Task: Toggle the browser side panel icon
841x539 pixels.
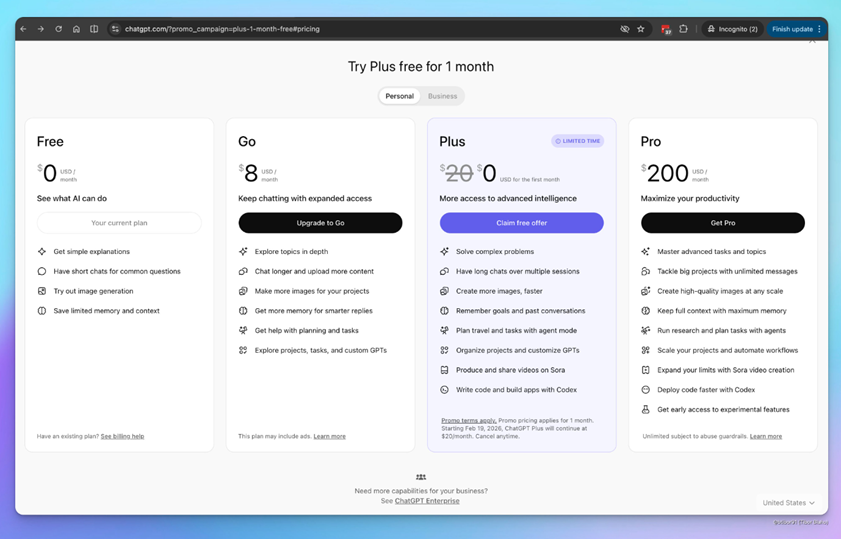Action: (x=94, y=29)
